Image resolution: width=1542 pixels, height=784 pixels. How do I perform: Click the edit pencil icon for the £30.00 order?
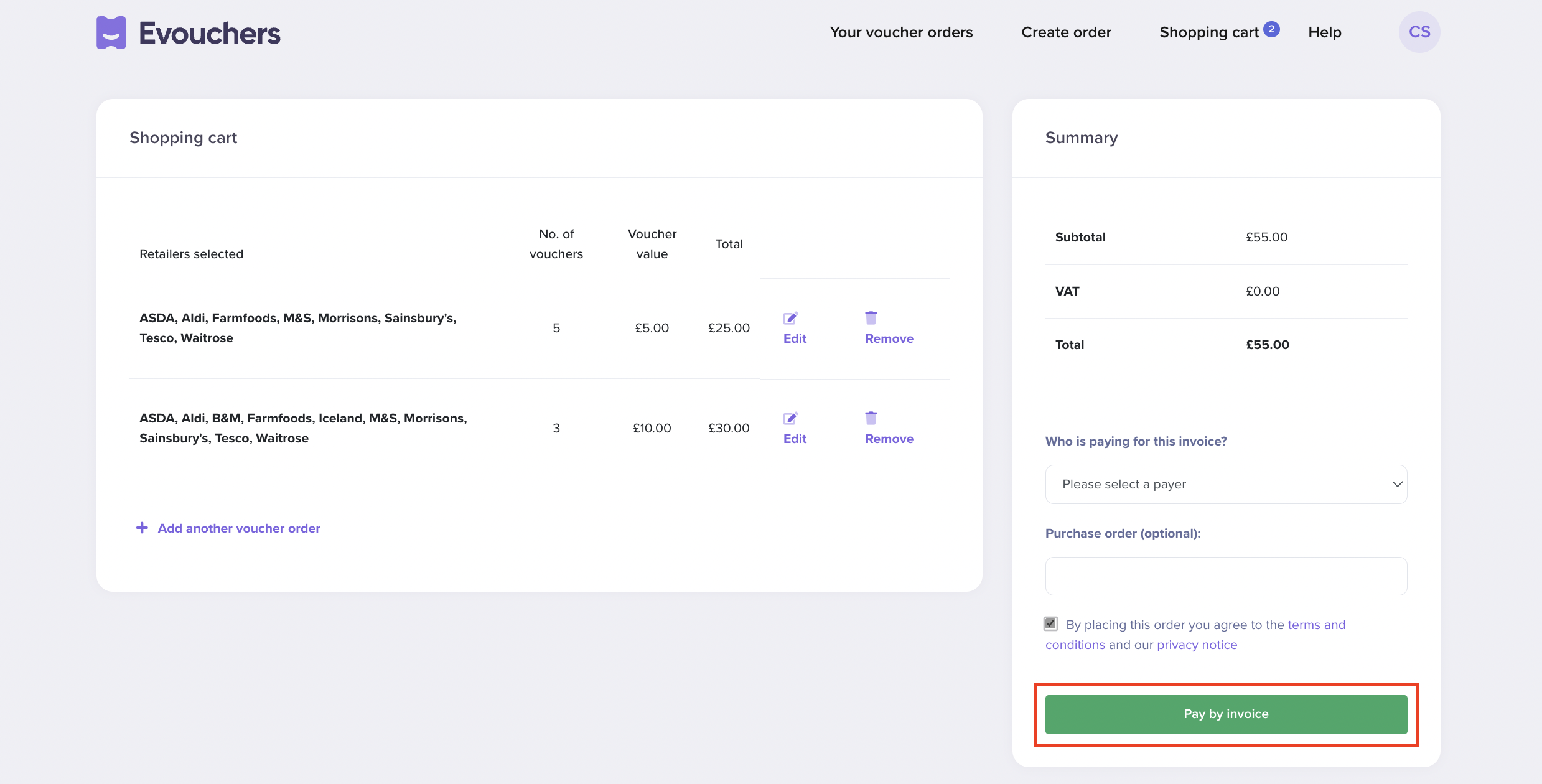click(x=790, y=418)
